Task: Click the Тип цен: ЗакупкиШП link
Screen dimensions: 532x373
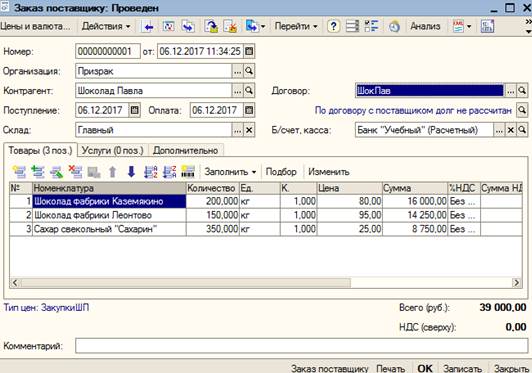Action: pos(46,307)
